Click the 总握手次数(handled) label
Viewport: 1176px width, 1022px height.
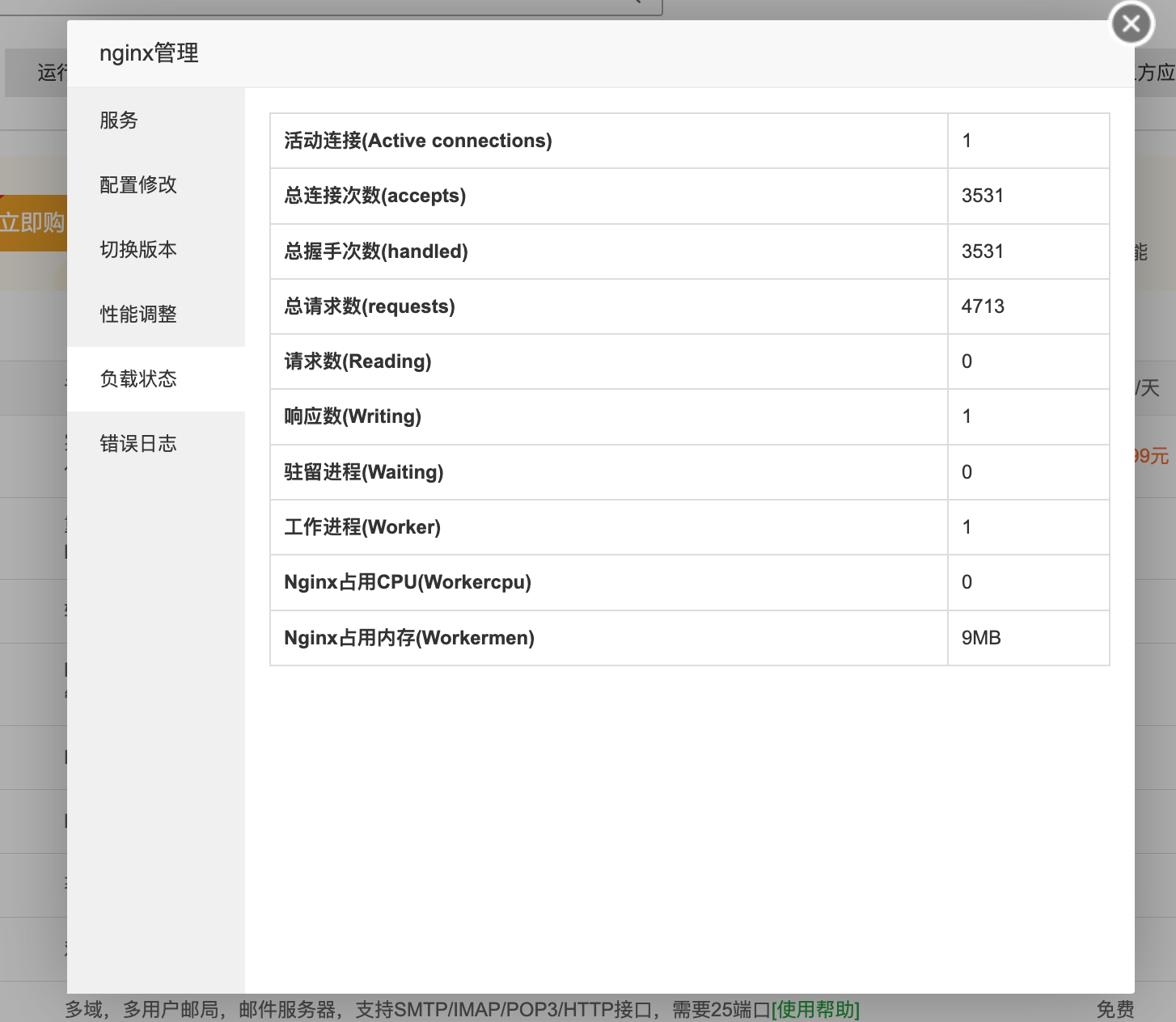pos(376,251)
